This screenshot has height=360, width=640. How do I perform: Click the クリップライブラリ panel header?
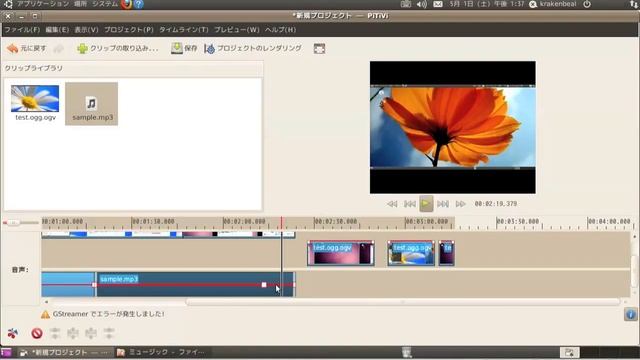[34, 68]
